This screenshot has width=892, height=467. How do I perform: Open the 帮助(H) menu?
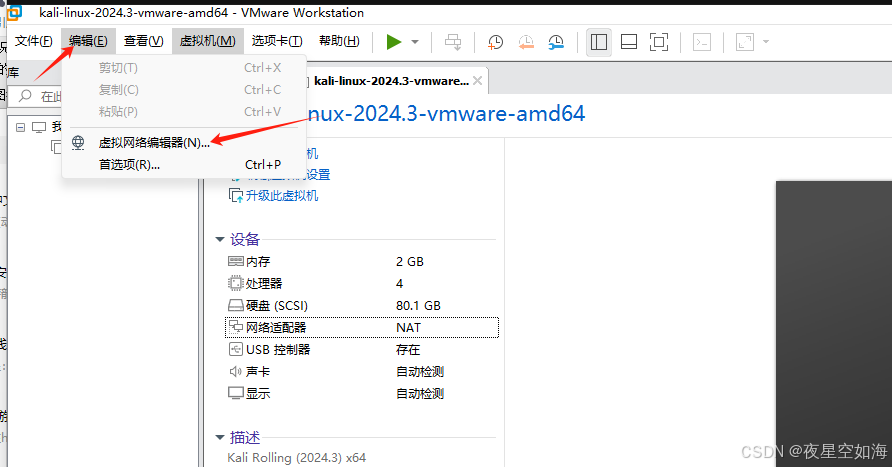point(339,41)
